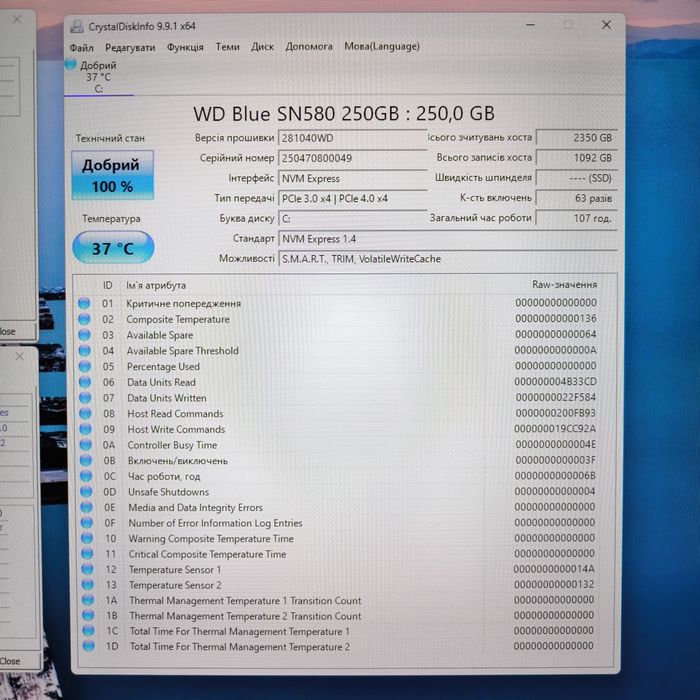Click status icon for Включень/виключень row
700x700 pixels.
pos(86,460)
